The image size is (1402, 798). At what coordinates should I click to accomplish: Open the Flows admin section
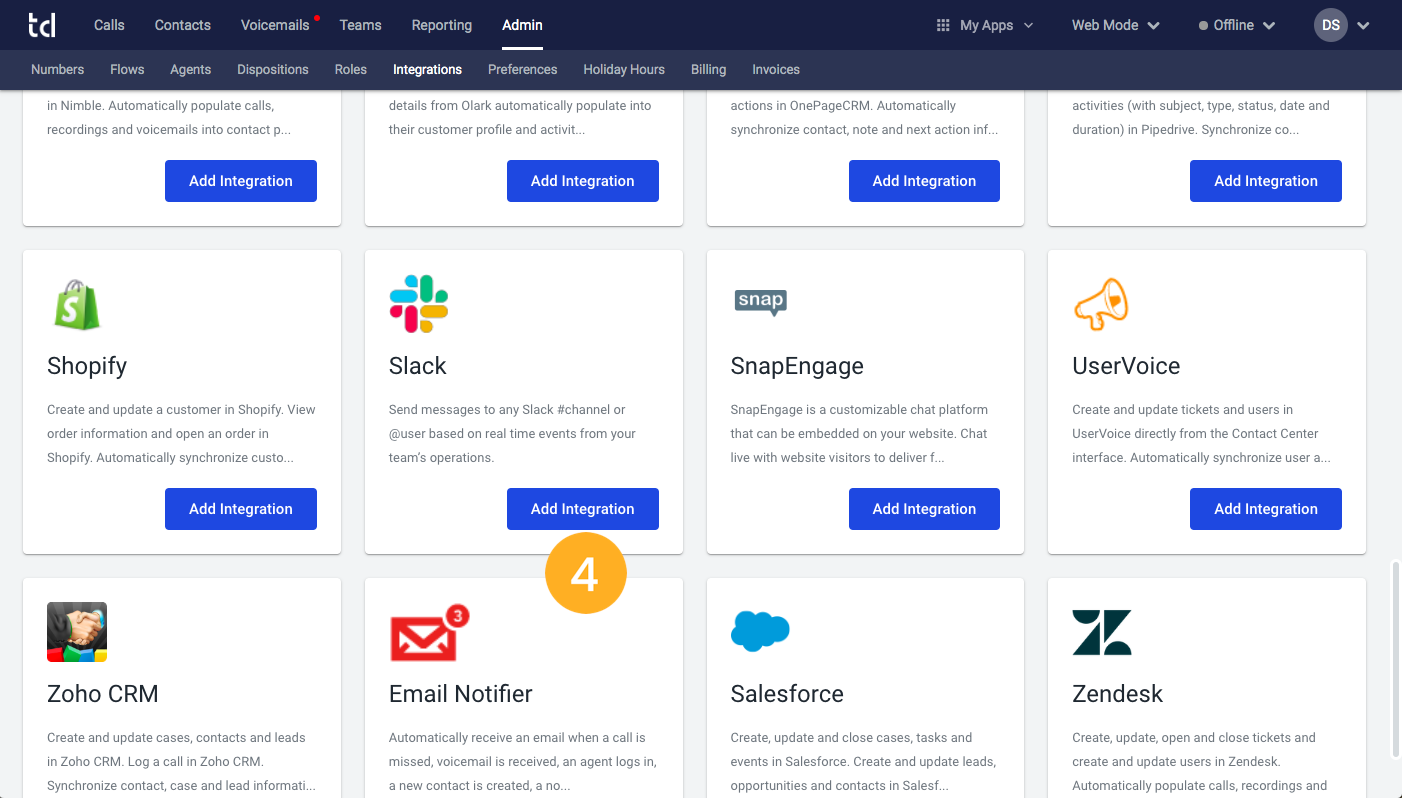127,70
